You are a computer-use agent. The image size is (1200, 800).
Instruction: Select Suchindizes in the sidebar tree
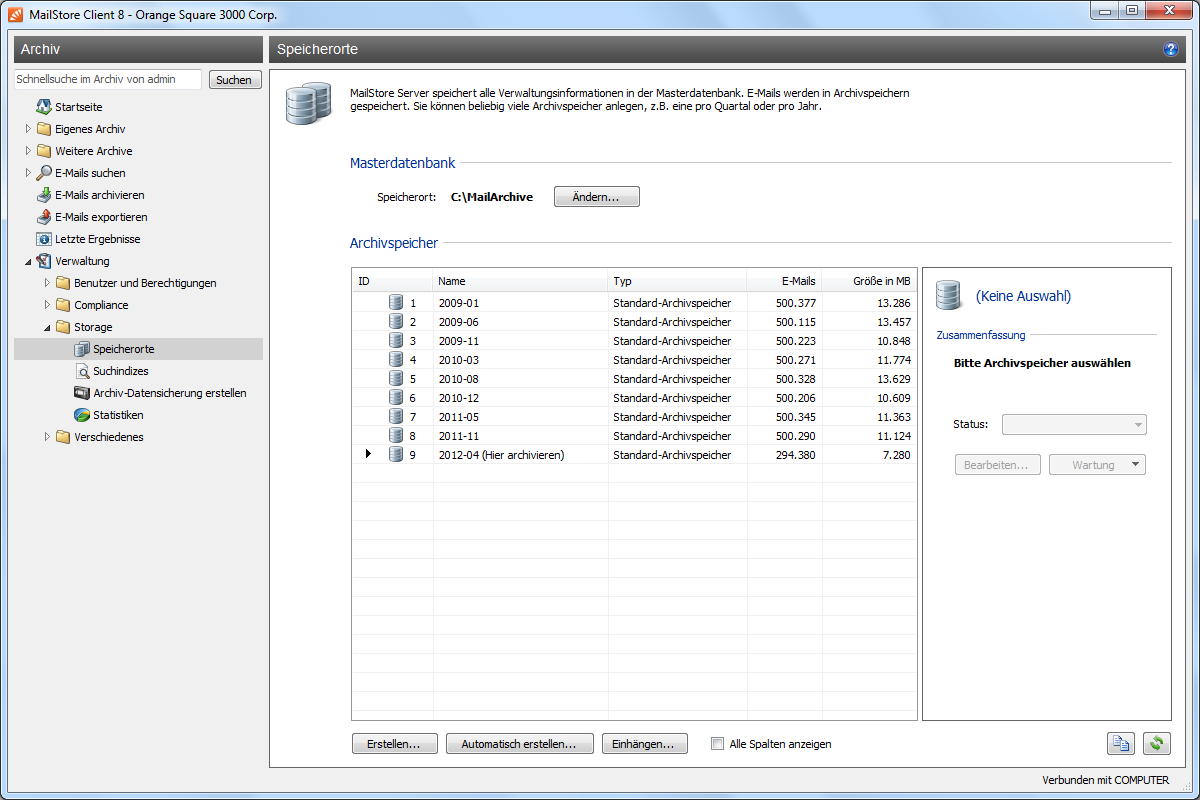[120, 371]
